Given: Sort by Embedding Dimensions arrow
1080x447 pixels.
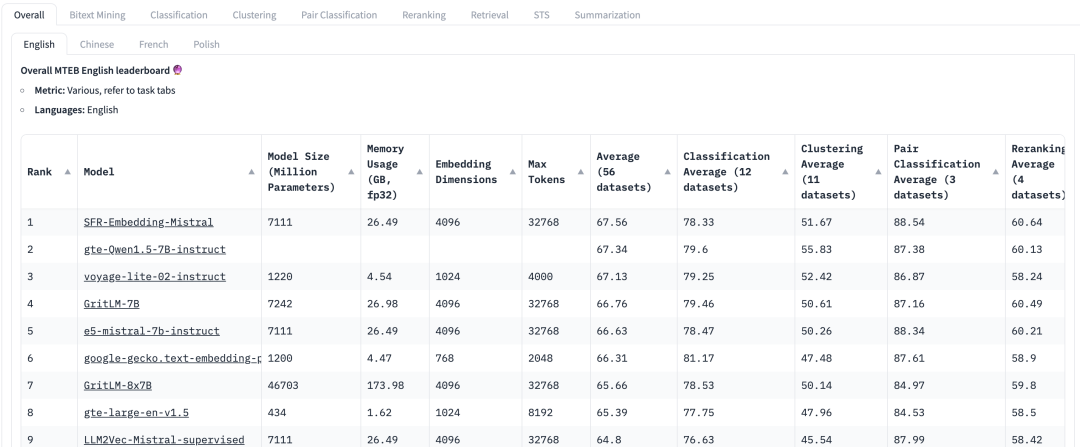Looking at the screenshot, I should tap(512, 172).
